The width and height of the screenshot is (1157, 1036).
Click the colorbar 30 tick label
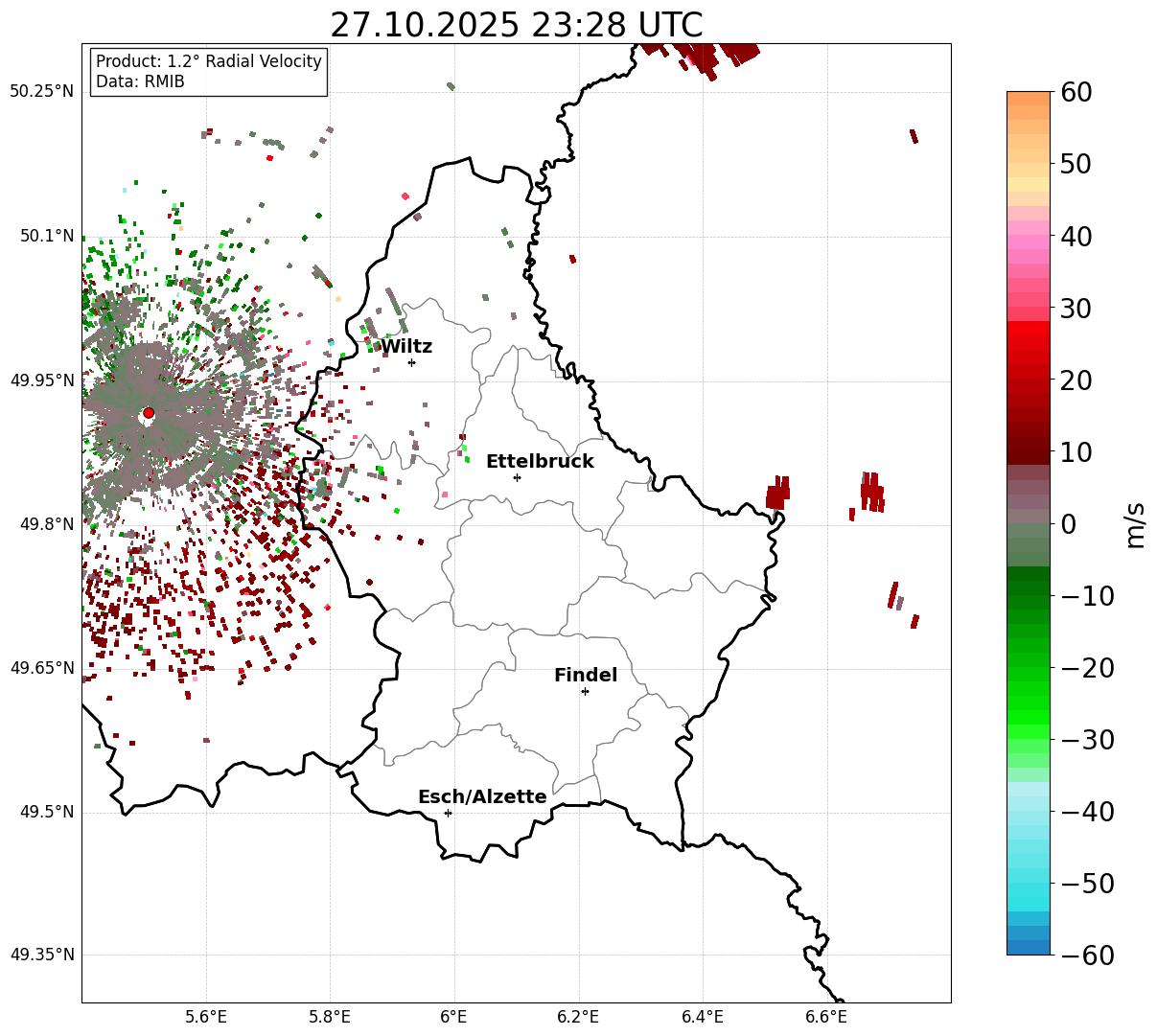click(1076, 309)
